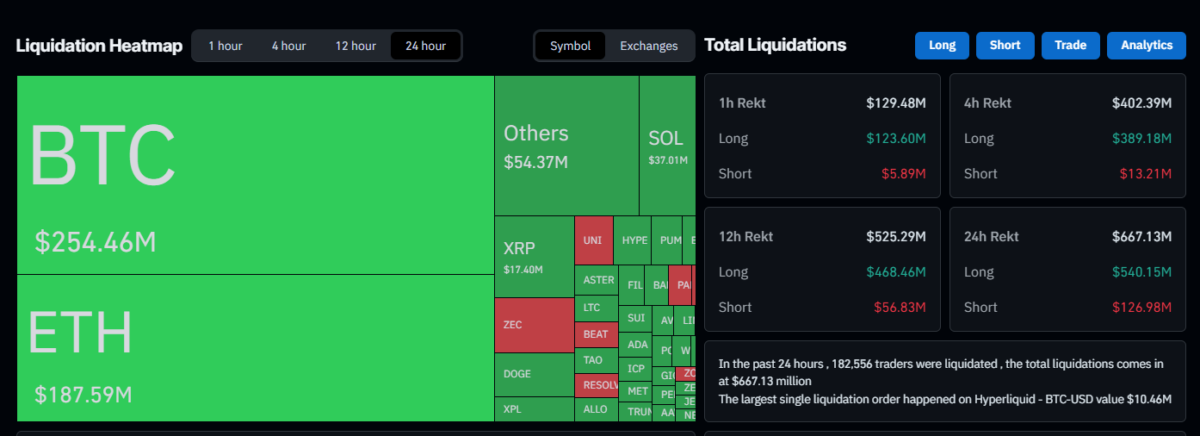The image size is (1200, 436).
Task: Click the 1h Rekt total card
Action: pyautogui.click(x=822, y=137)
